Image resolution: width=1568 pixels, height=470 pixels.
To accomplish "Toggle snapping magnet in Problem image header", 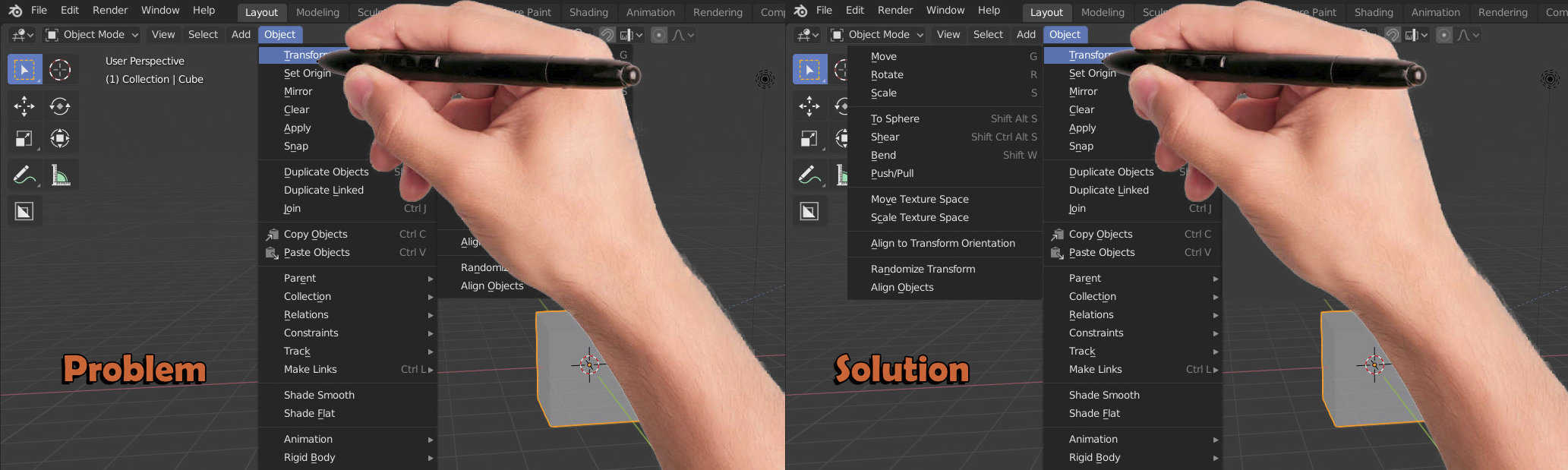I will tap(607, 35).
